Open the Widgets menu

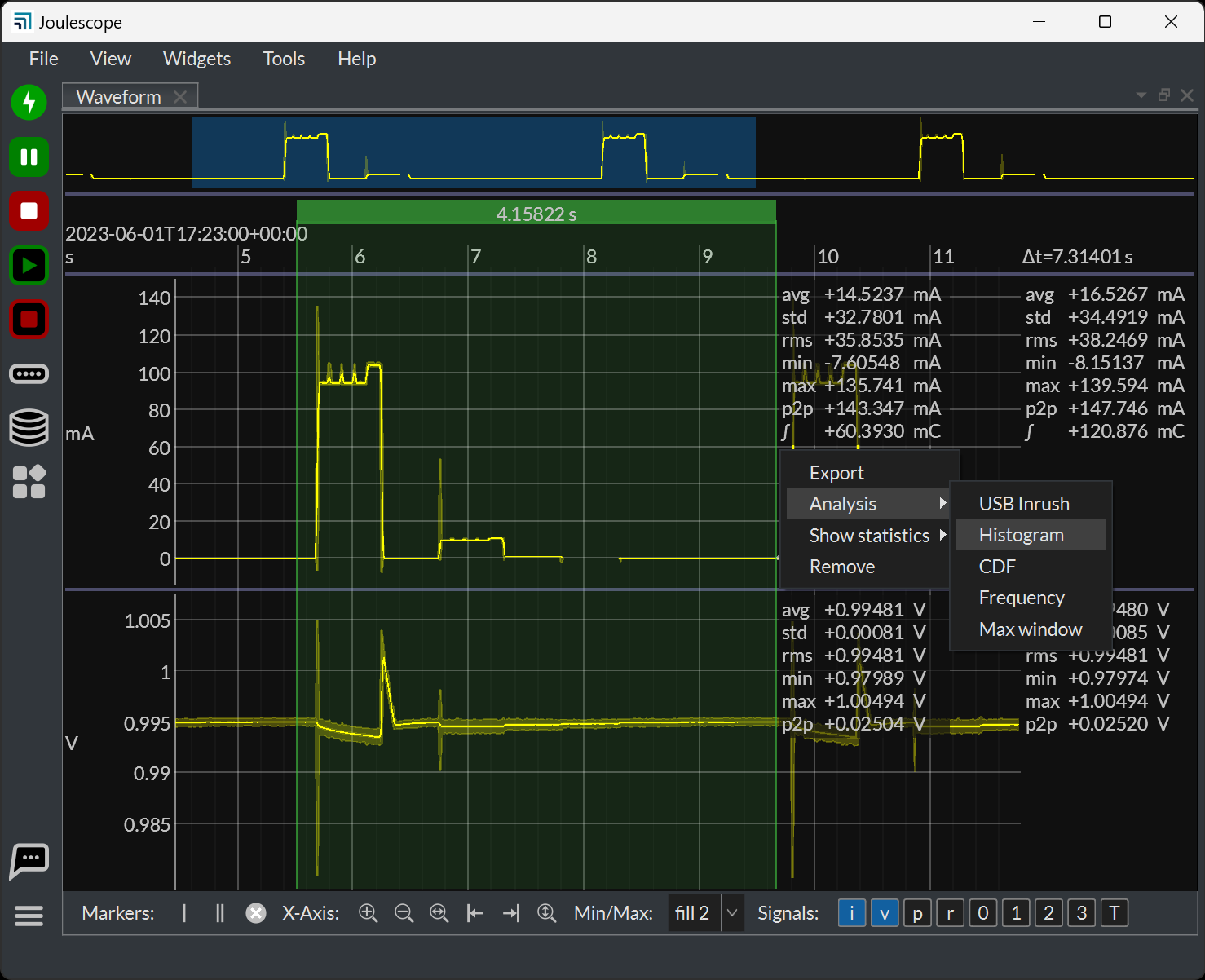(197, 59)
